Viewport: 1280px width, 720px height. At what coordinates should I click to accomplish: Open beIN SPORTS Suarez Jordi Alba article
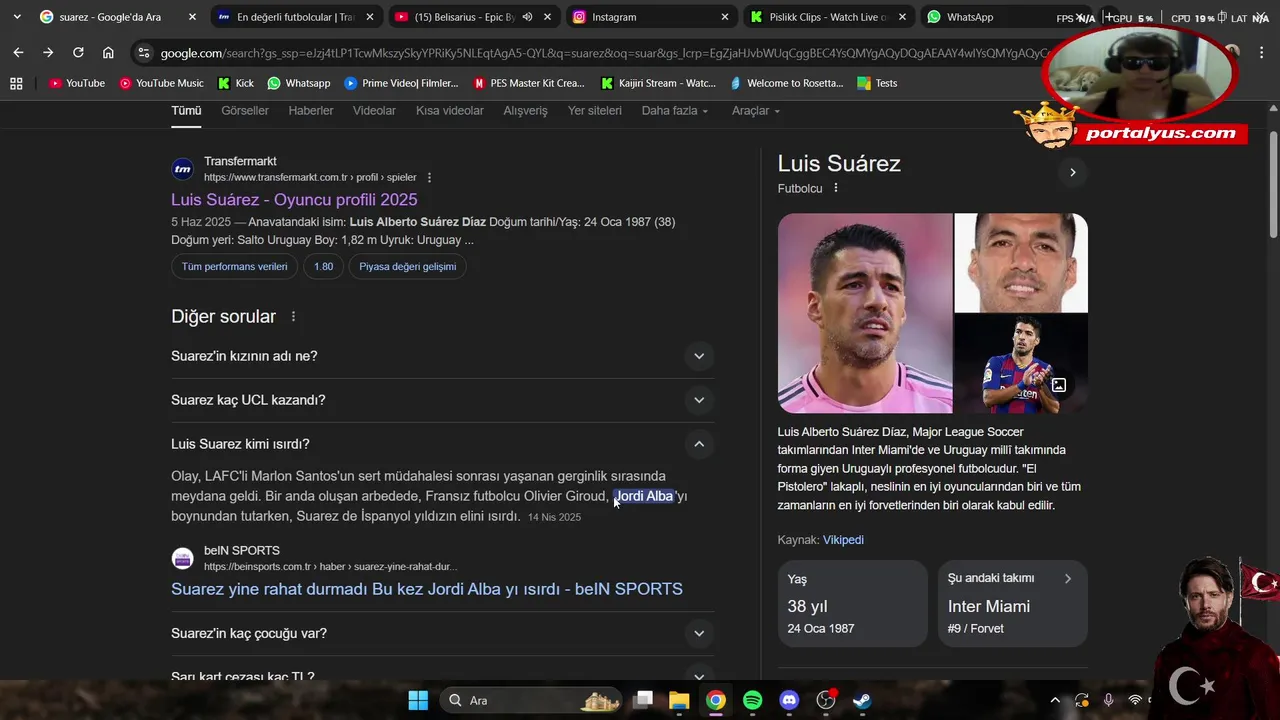[427, 589]
